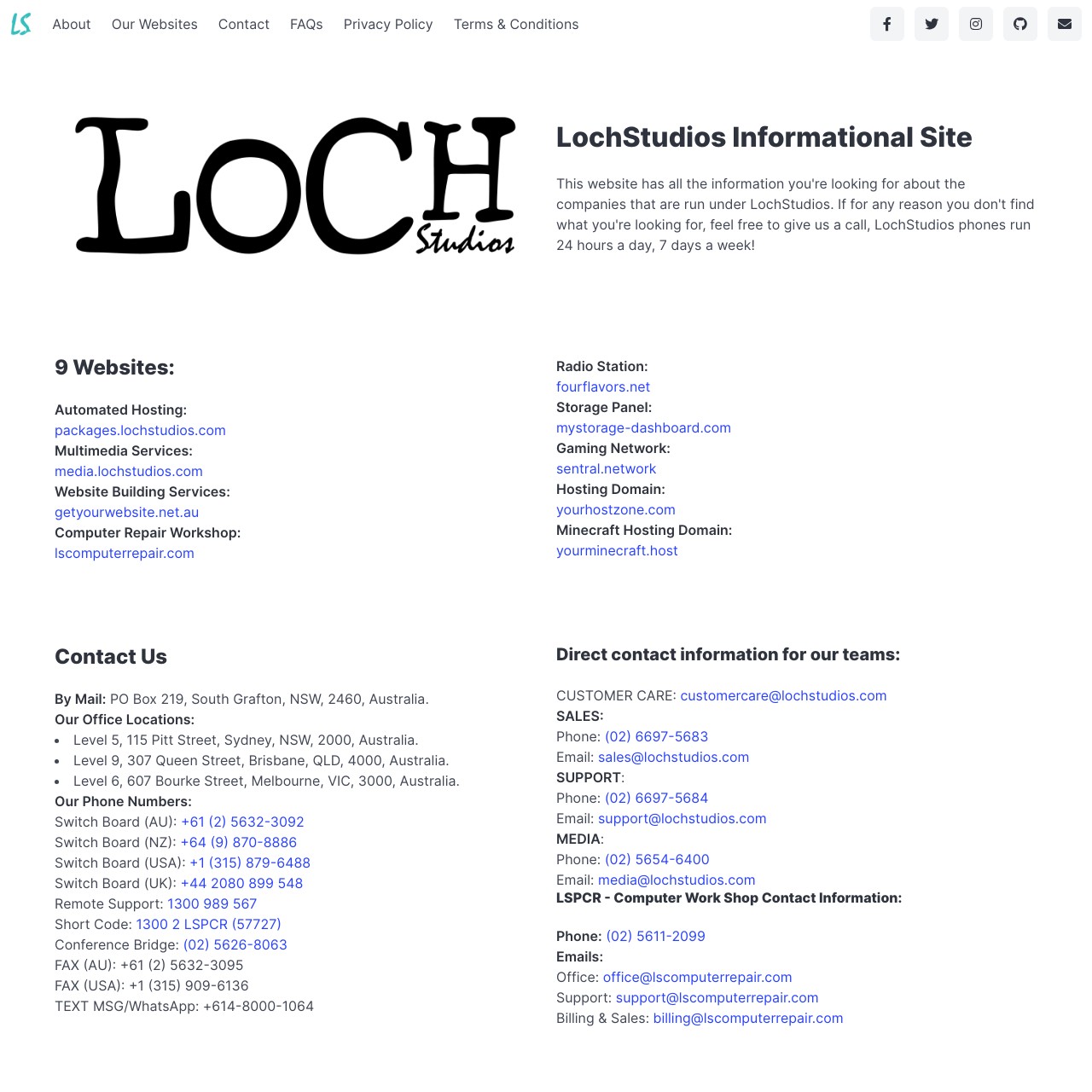Viewport: 1092px width, 1092px height.
Task: Open lscomputerrepair.com link
Action: (x=125, y=553)
